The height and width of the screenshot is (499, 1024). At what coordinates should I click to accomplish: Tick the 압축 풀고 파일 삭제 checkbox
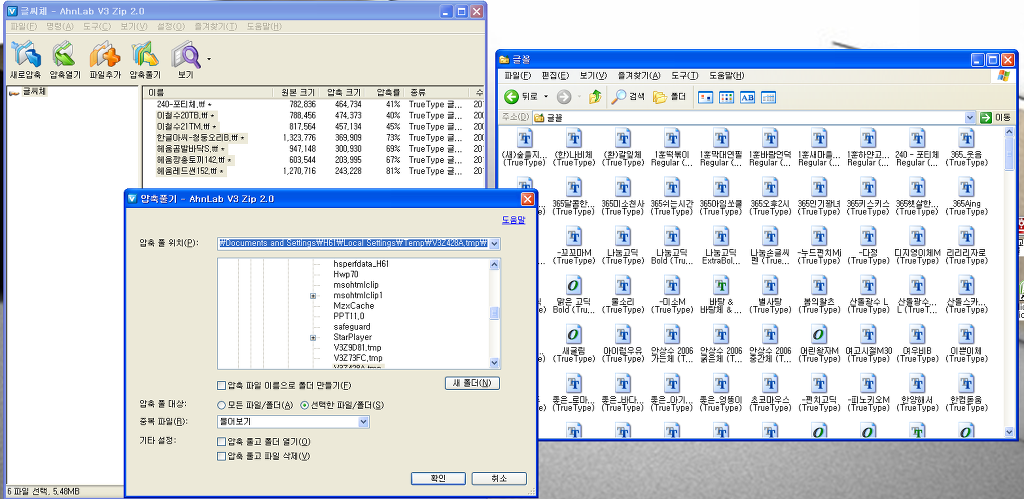[x=222, y=456]
